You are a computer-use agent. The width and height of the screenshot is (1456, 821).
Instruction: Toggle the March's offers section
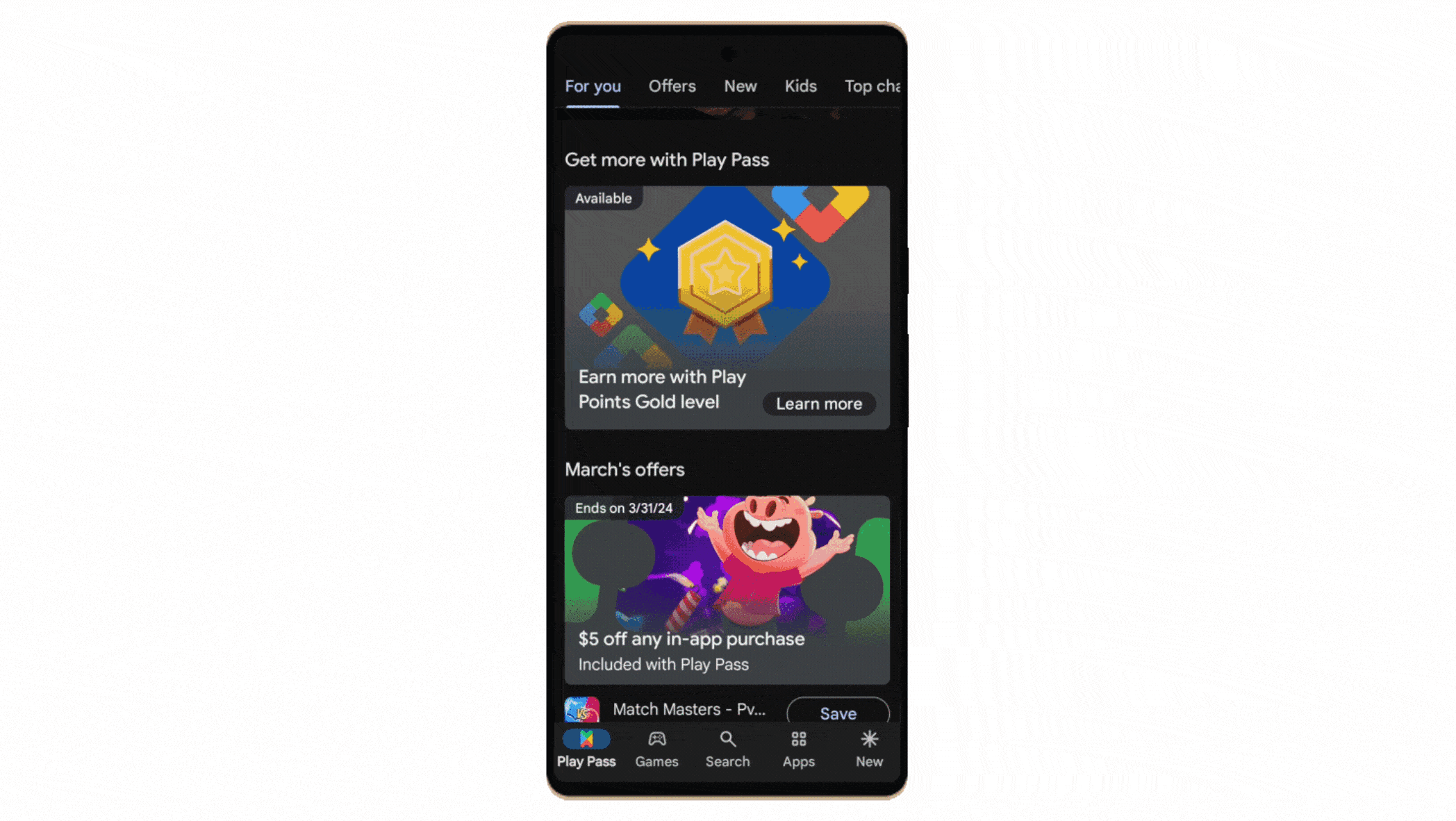coord(623,469)
